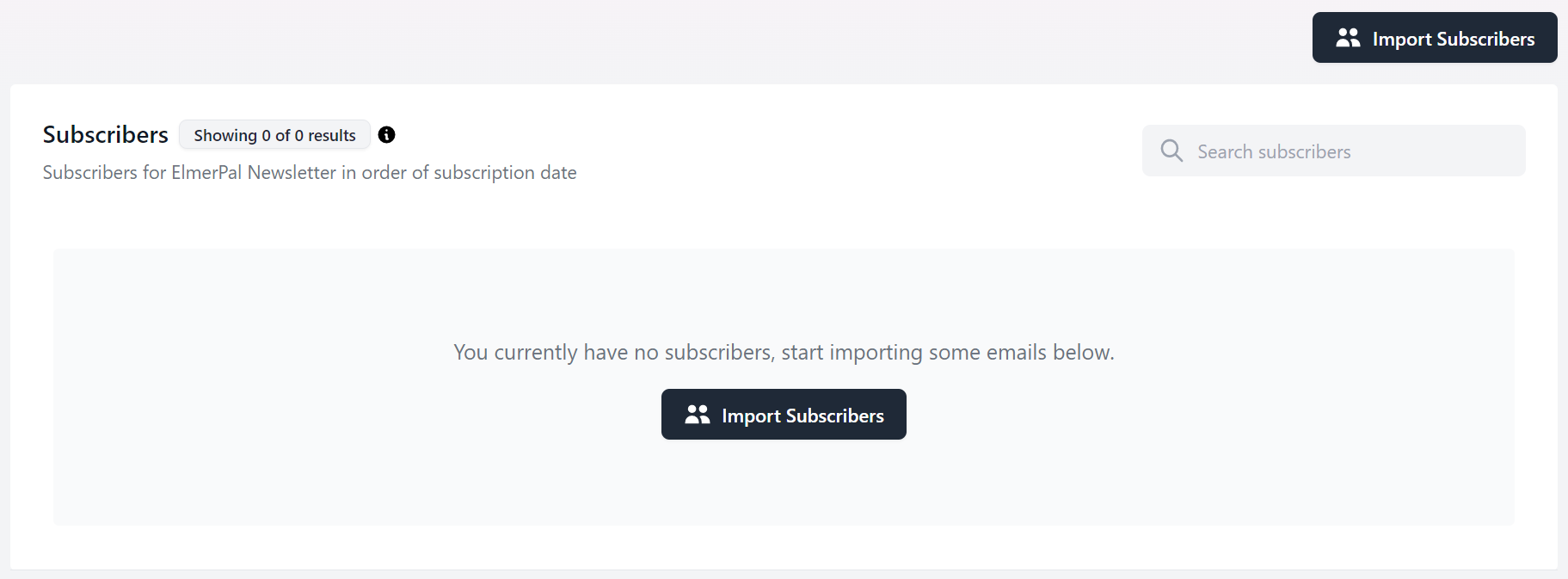Click the 'Showing 0 of 0 results' badge
This screenshot has height=579, width=1568.
pyautogui.click(x=274, y=135)
